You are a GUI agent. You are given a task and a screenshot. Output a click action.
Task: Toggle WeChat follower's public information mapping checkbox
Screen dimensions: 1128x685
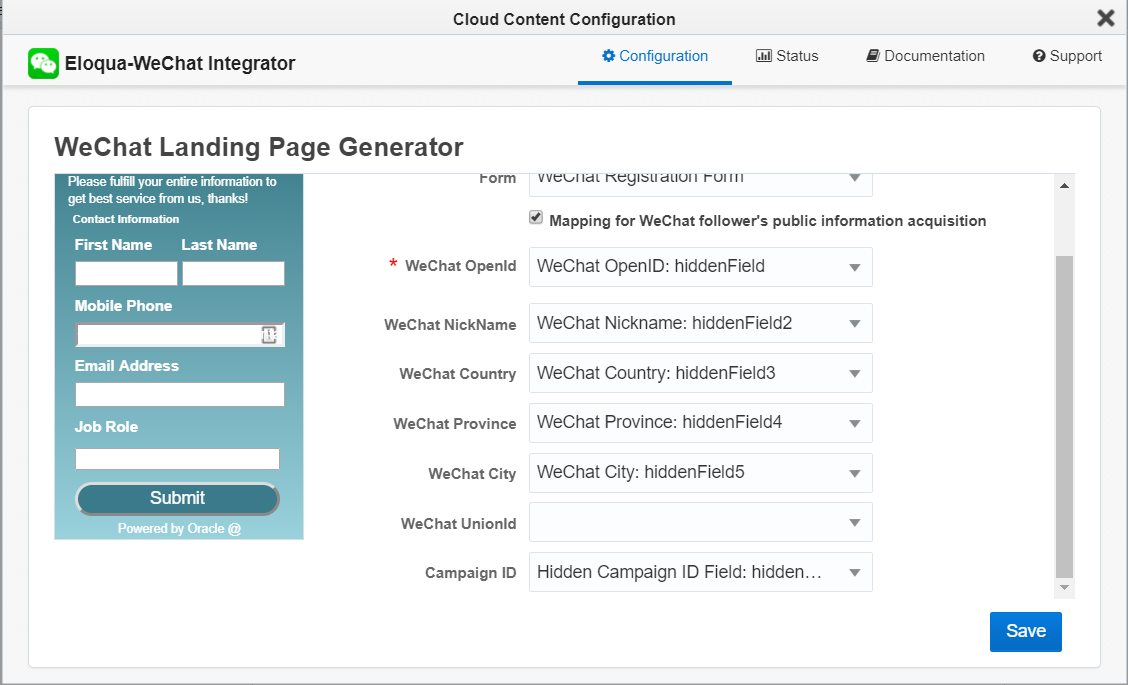[536, 217]
